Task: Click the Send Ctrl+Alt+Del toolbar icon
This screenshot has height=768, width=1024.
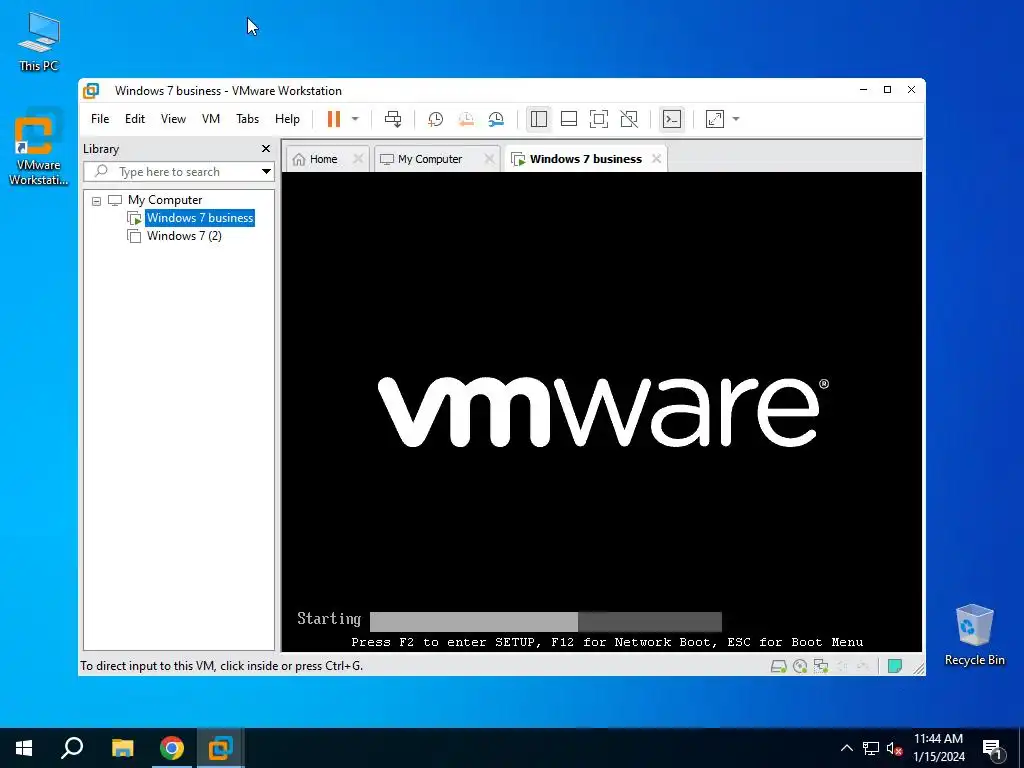Action: [x=393, y=119]
